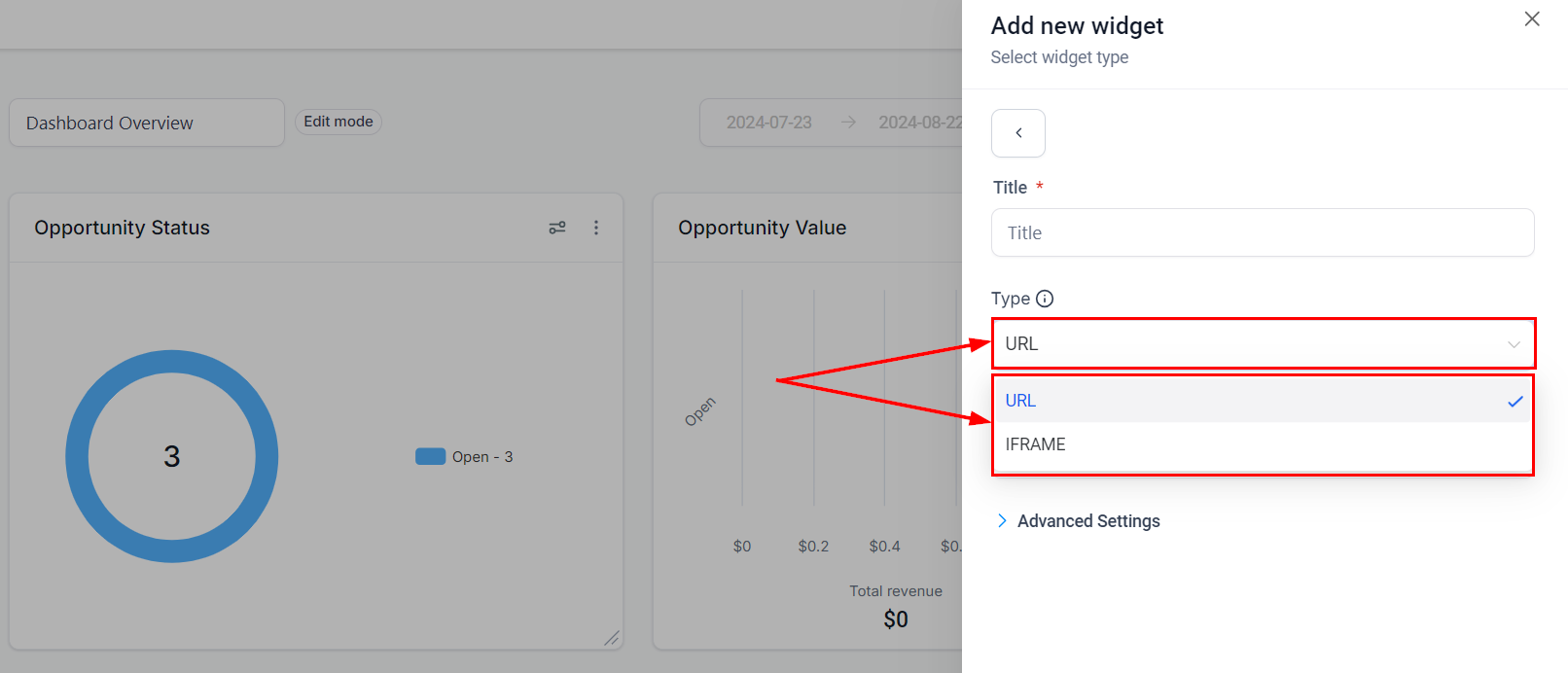The height and width of the screenshot is (673, 1568).
Task: Collapse the Type dropdown via its chevron
Action: (1514, 343)
